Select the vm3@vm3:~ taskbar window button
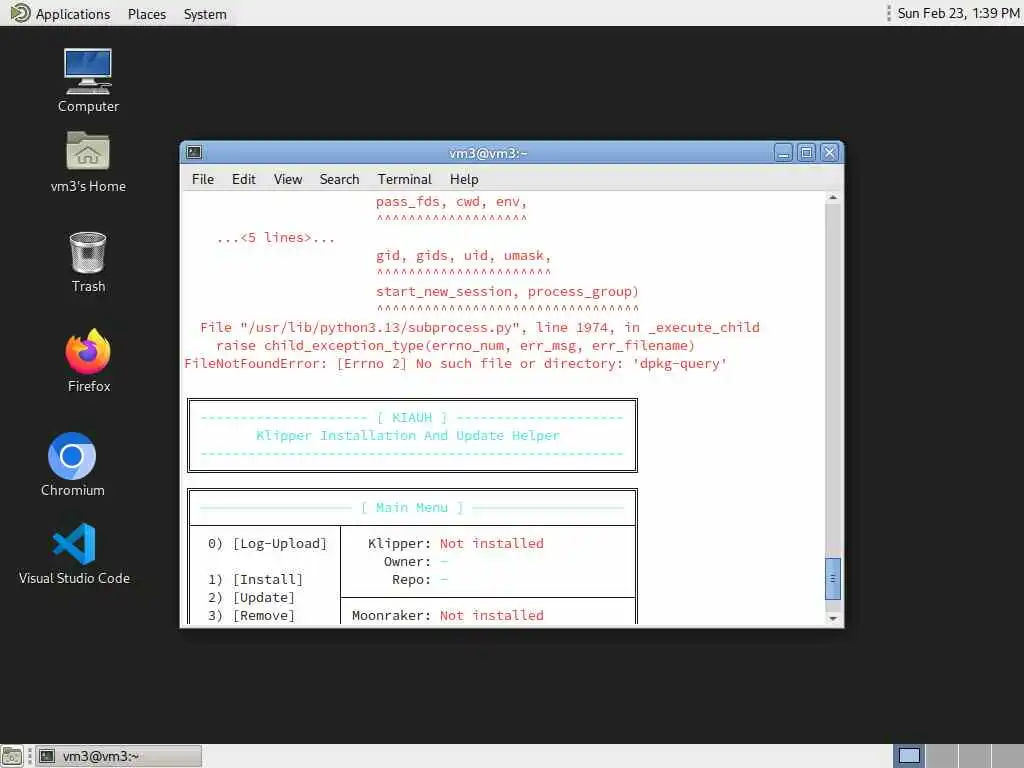1024x768 pixels. [x=119, y=756]
